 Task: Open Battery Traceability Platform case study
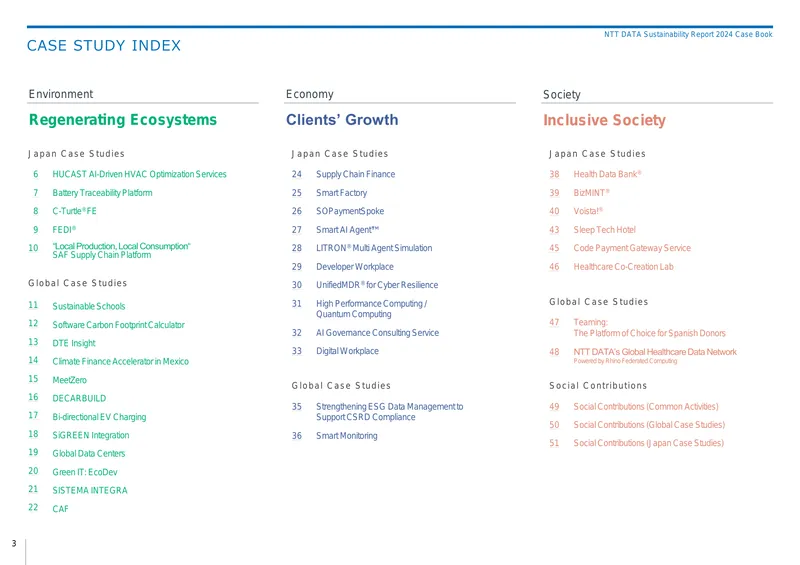tap(102, 193)
